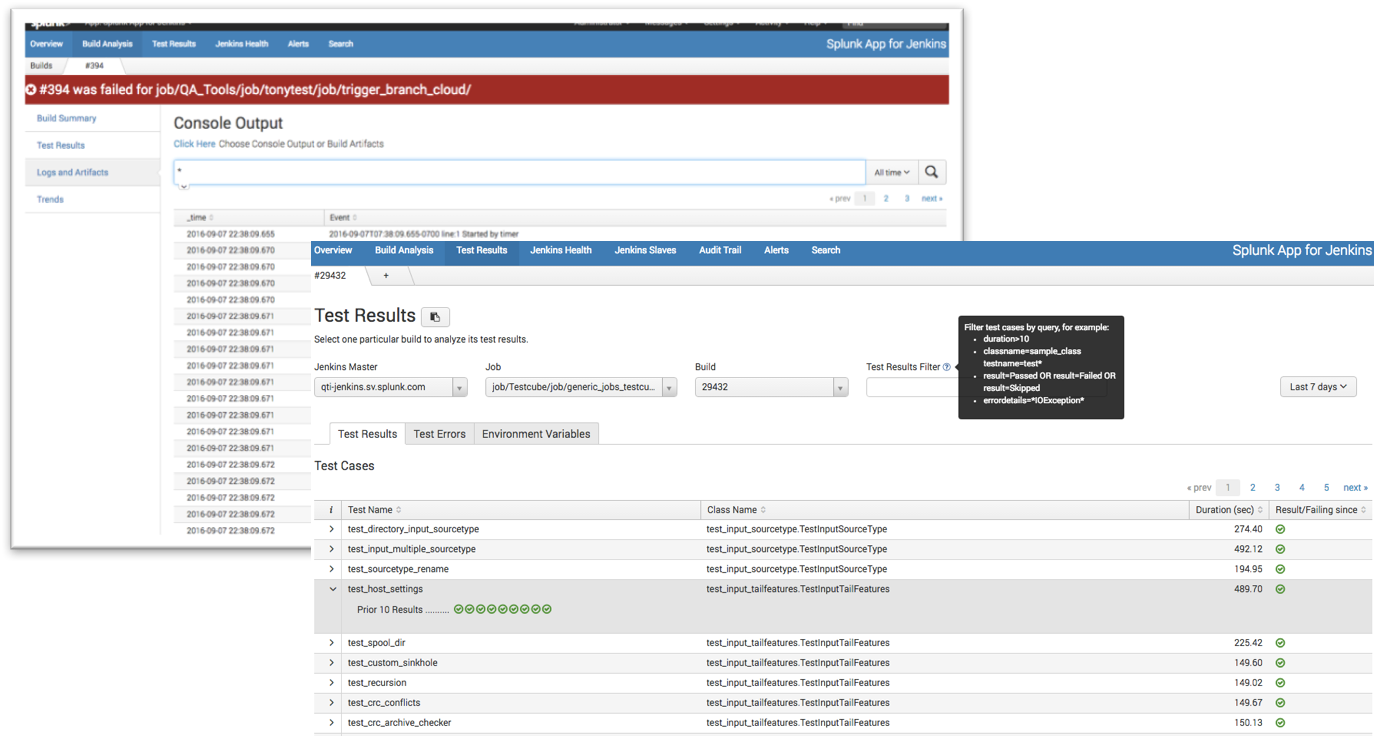The height and width of the screenshot is (736, 1374).
Task: Click next » in Test Cases pagination
Action: tap(1355, 488)
